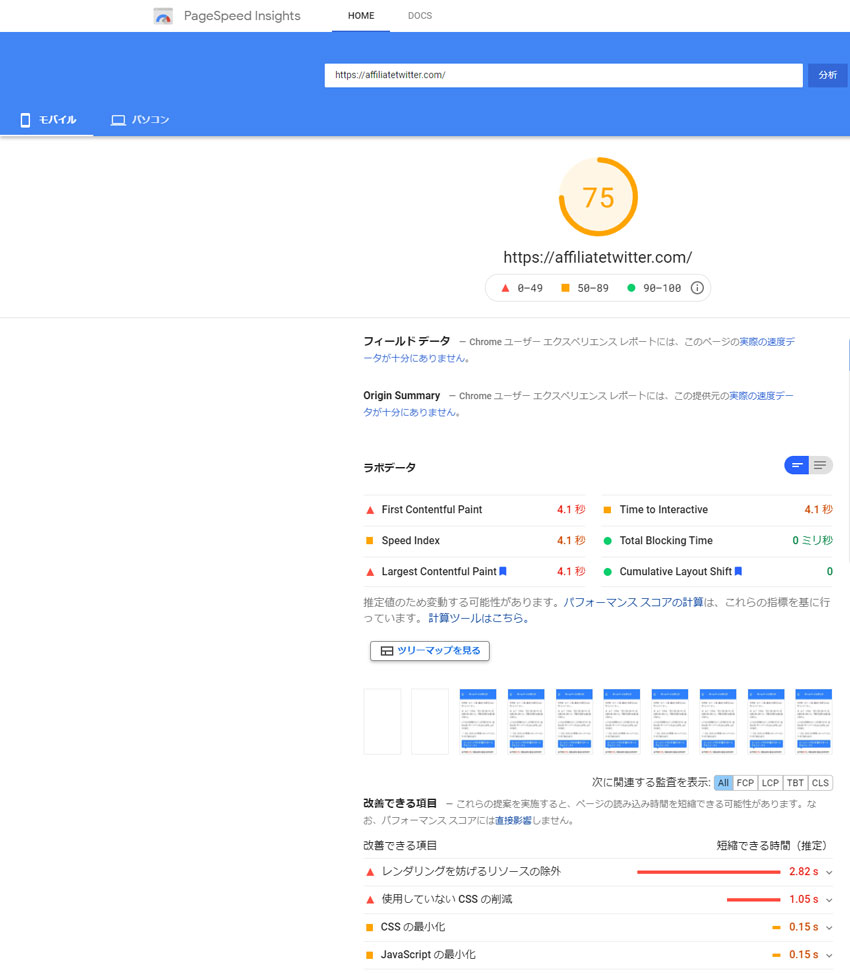Open the HOME tab
Viewport: 850px width, 977px height.
pyautogui.click(x=361, y=16)
